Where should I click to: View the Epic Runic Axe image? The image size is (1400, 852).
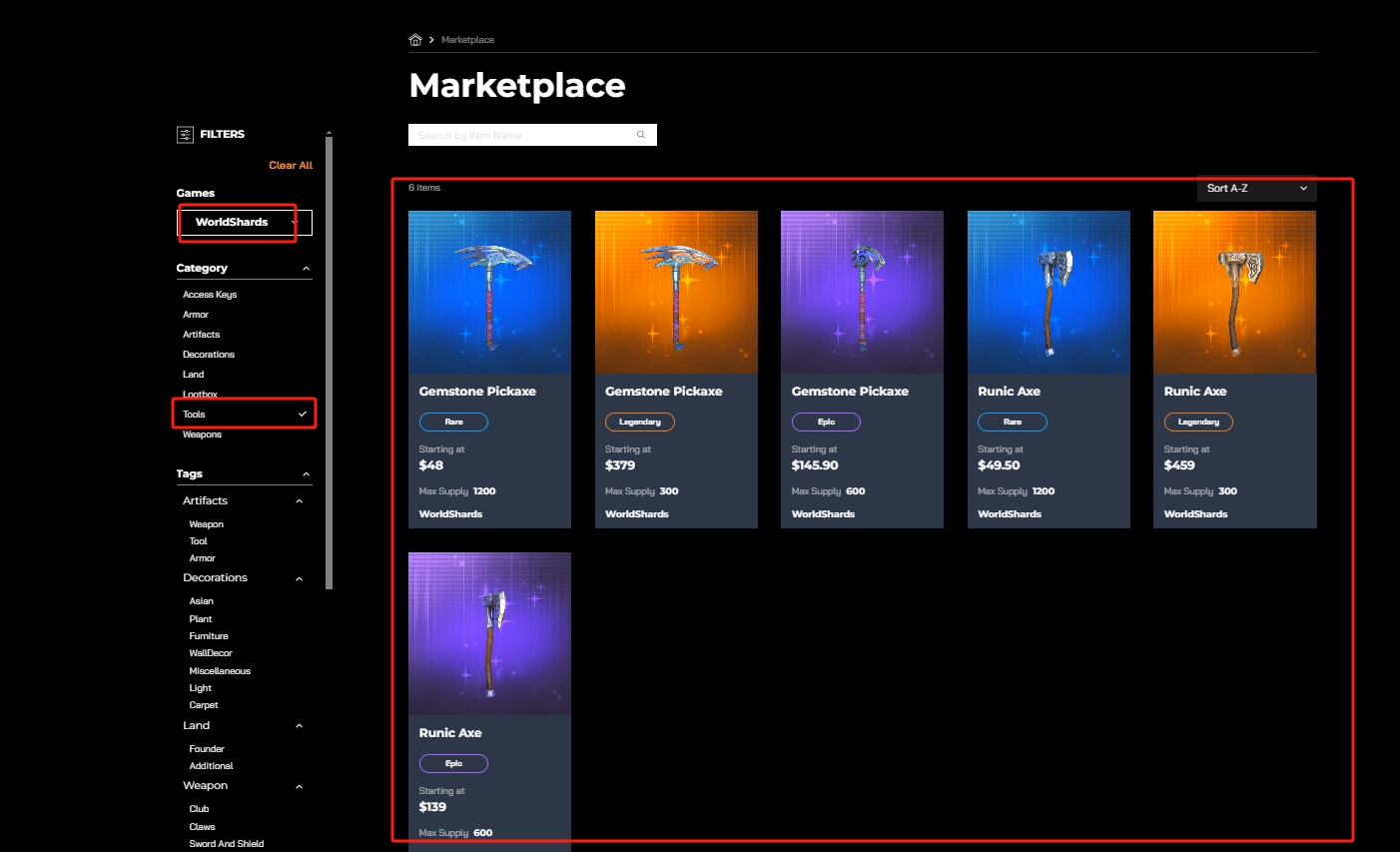[489, 633]
